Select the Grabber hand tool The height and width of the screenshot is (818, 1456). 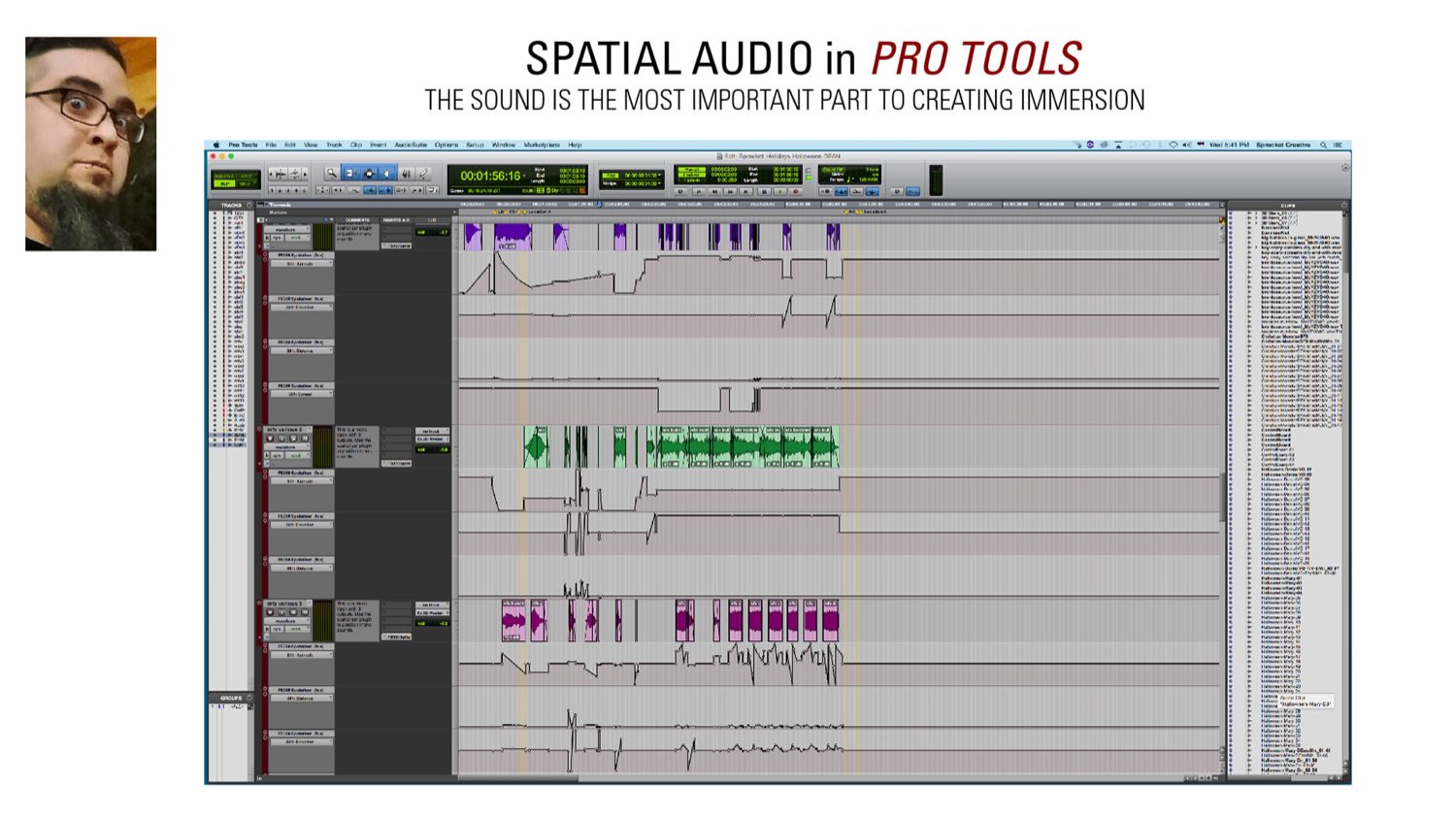(x=386, y=173)
